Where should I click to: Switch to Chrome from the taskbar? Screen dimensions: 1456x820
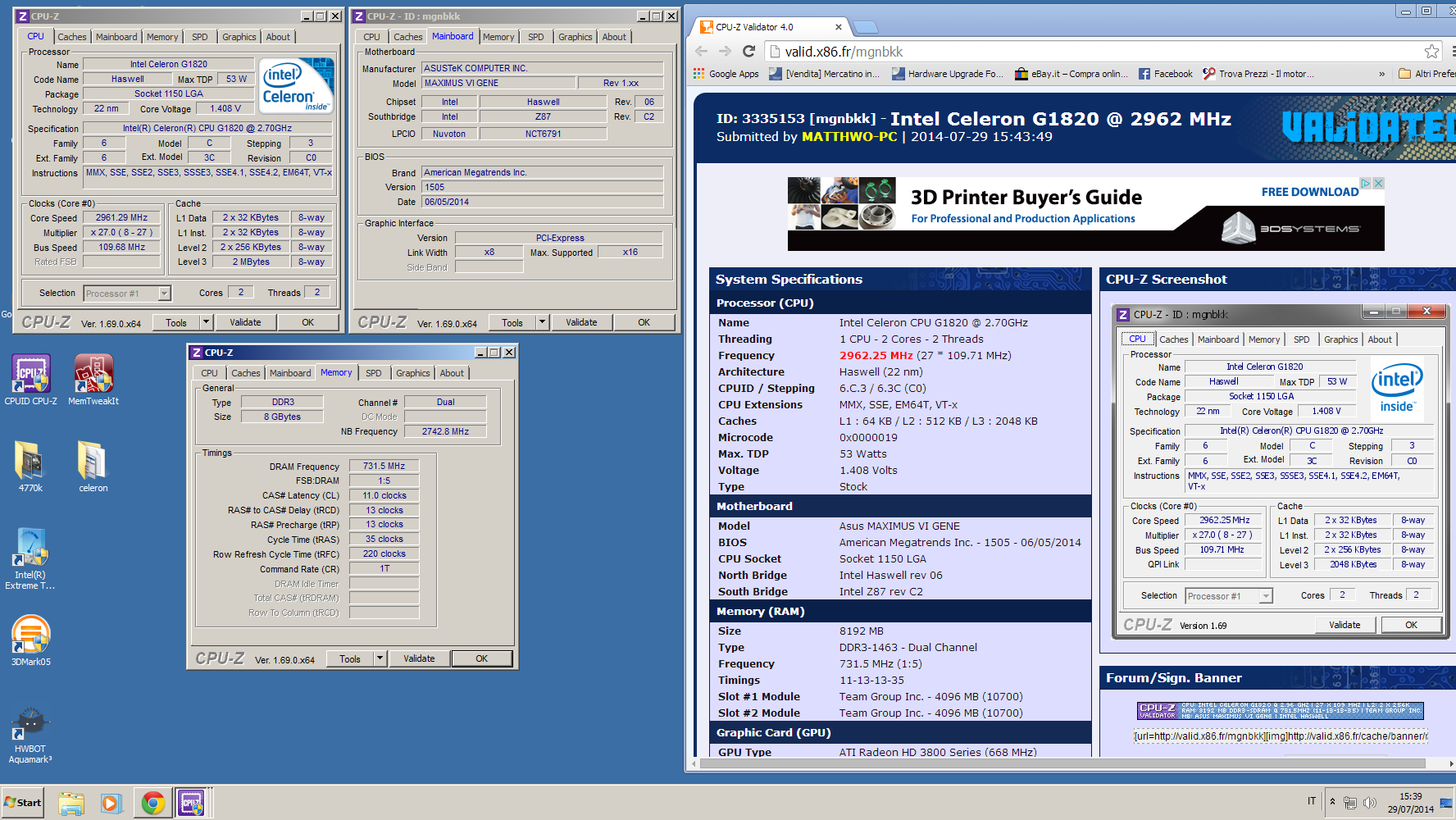coord(152,803)
